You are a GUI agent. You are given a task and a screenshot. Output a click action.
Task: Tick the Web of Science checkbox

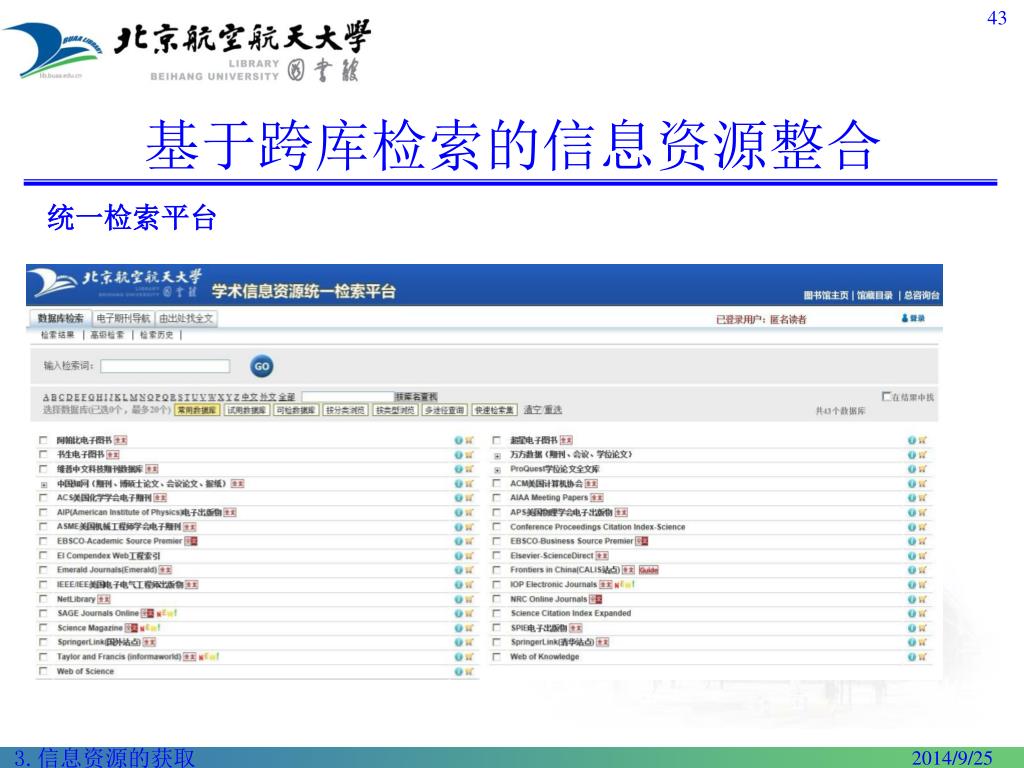(x=43, y=671)
